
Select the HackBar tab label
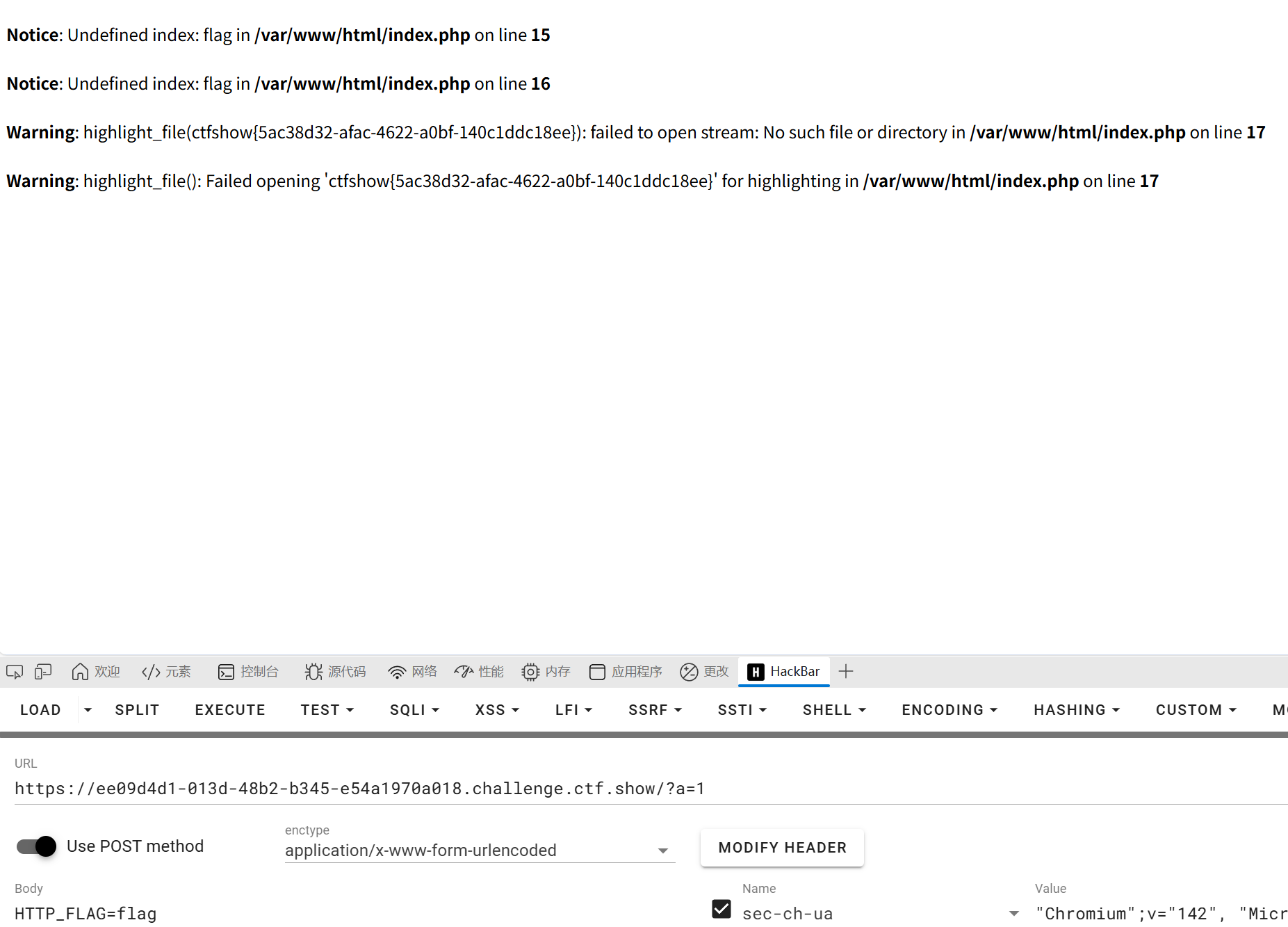coord(795,672)
